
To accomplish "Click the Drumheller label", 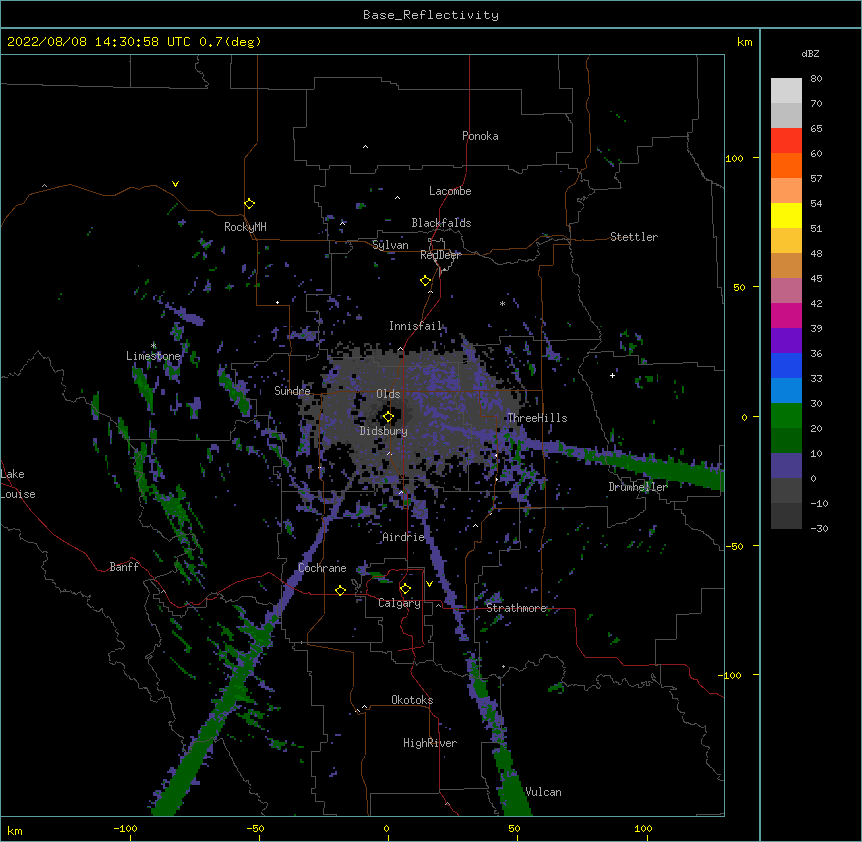I will [x=638, y=487].
